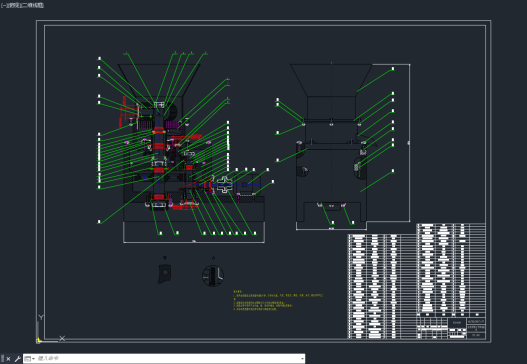
Task: Click into the command input field
Action: click(x=168, y=359)
